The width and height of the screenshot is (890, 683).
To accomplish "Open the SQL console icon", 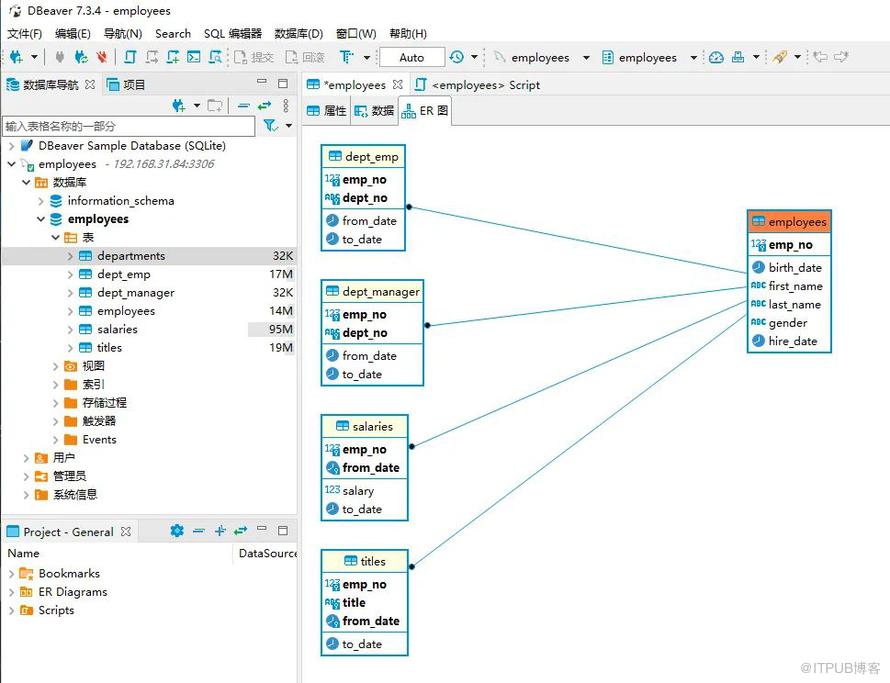I will [194, 57].
